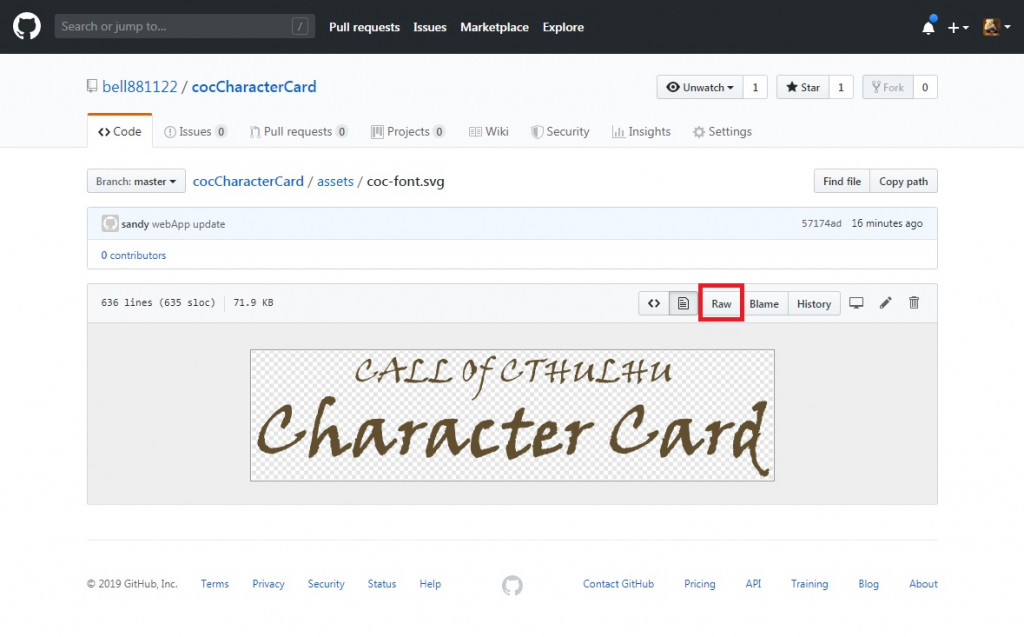
Task: Switch to the Code tab
Action: click(x=120, y=131)
